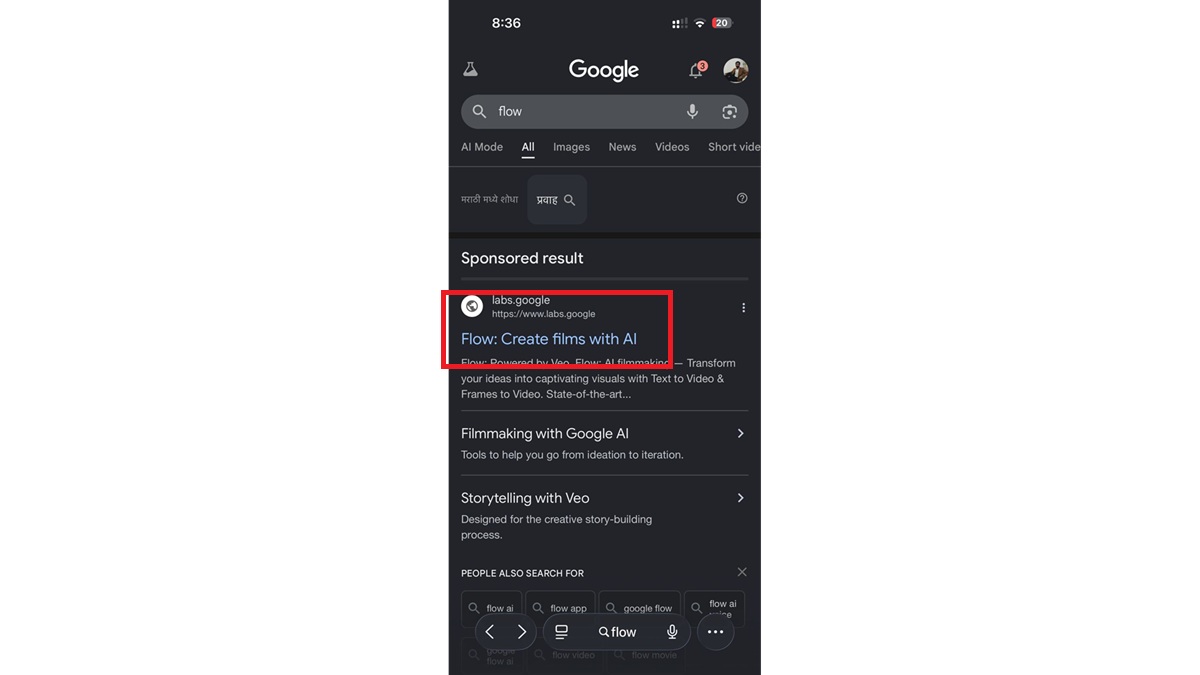Start voice search in search bar
1200x675 pixels.
pyautogui.click(x=692, y=111)
